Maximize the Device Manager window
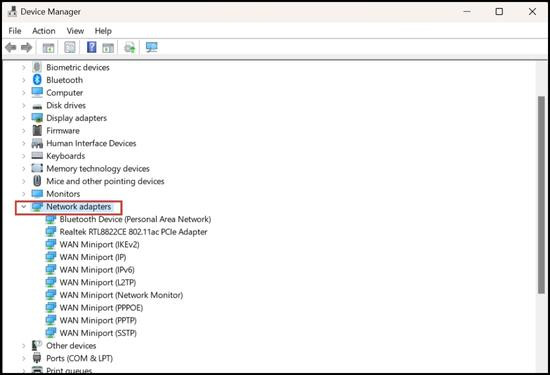 499,12
